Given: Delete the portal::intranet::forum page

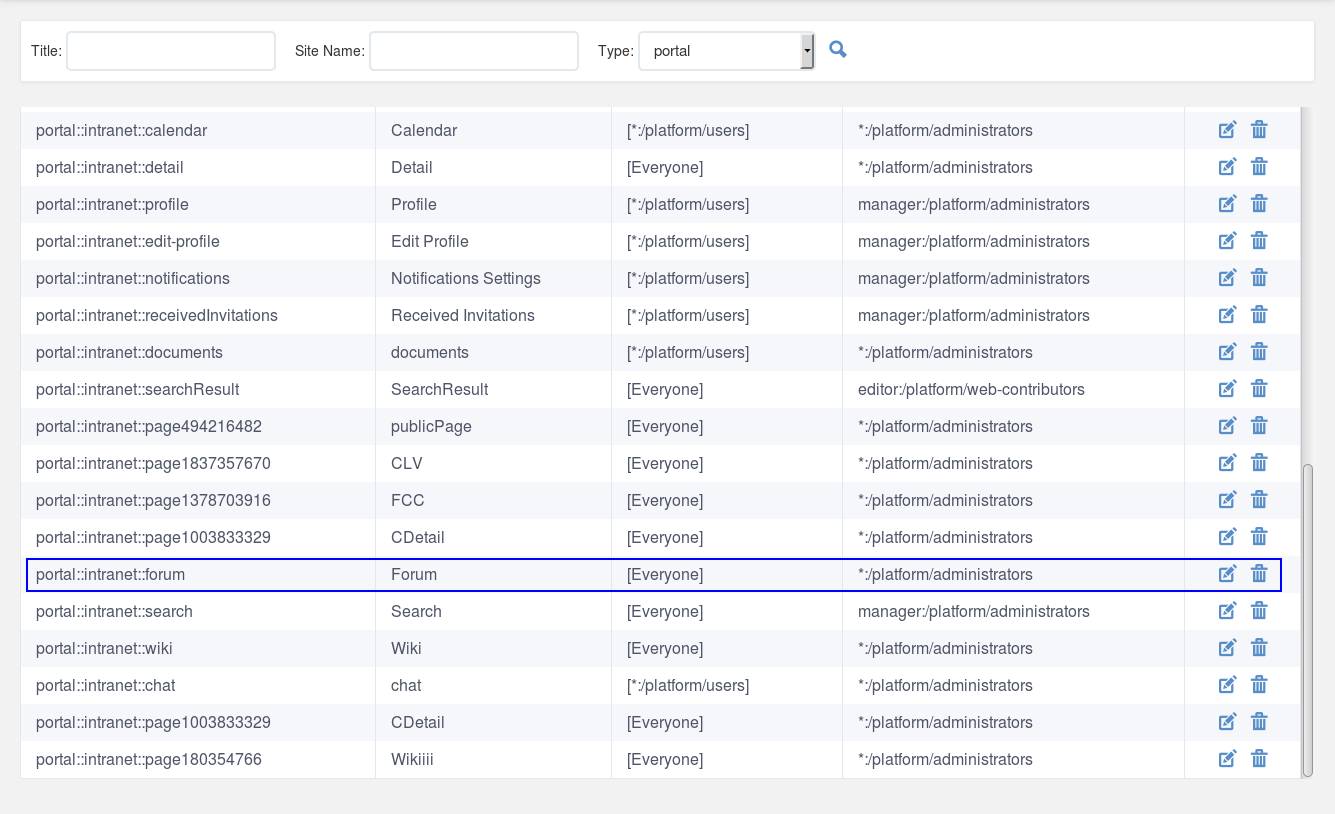Looking at the screenshot, I should [x=1259, y=574].
